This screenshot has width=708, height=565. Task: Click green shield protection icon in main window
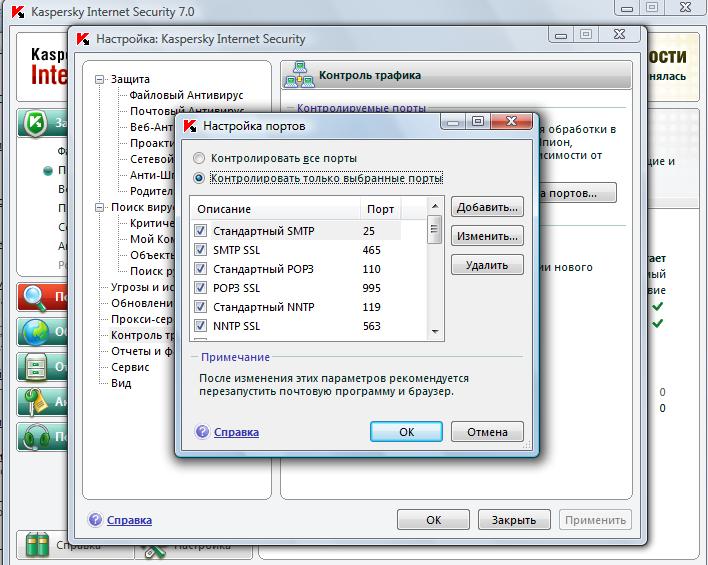pyautogui.click(x=36, y=123)
